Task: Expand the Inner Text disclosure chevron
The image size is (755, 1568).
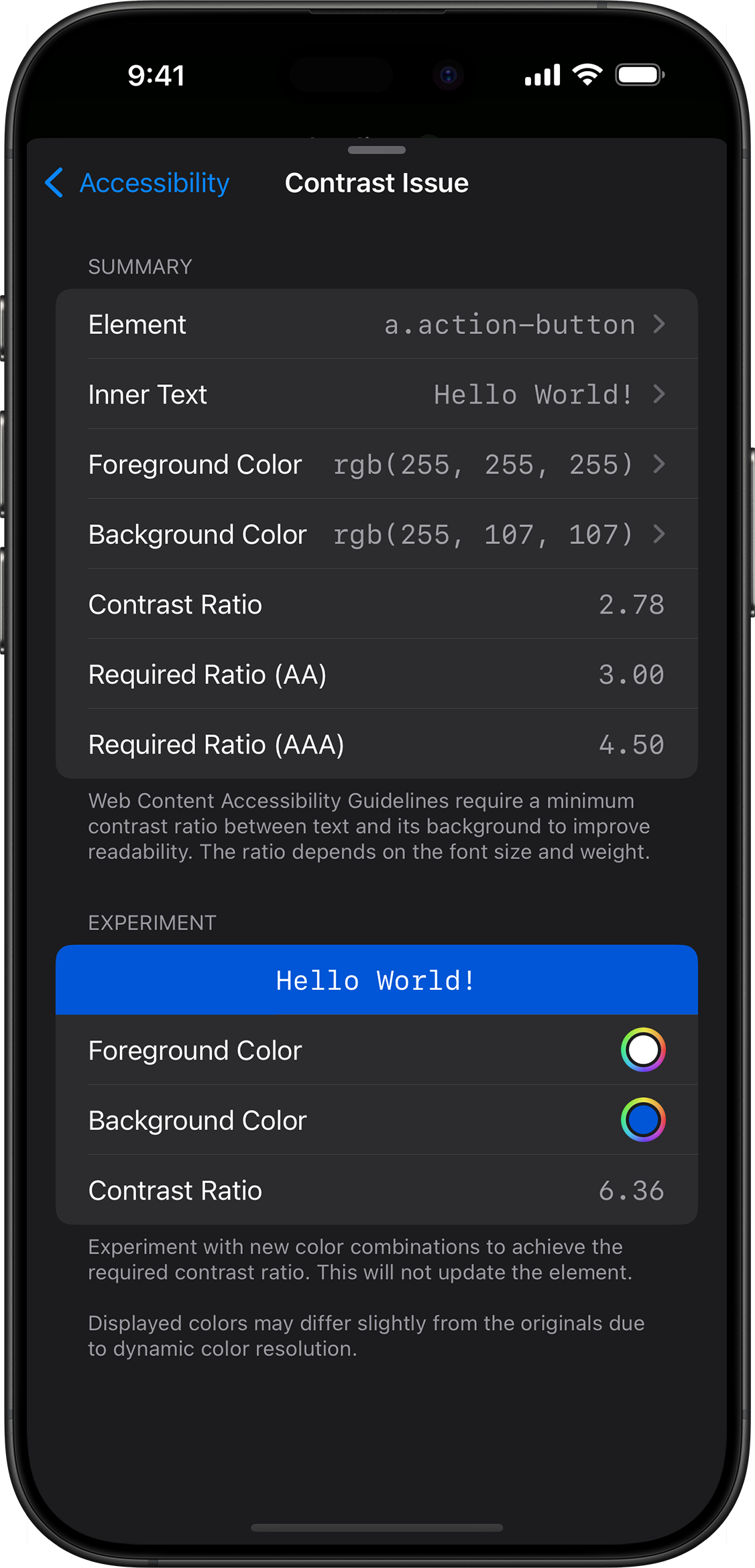Action: coord(659,394)
